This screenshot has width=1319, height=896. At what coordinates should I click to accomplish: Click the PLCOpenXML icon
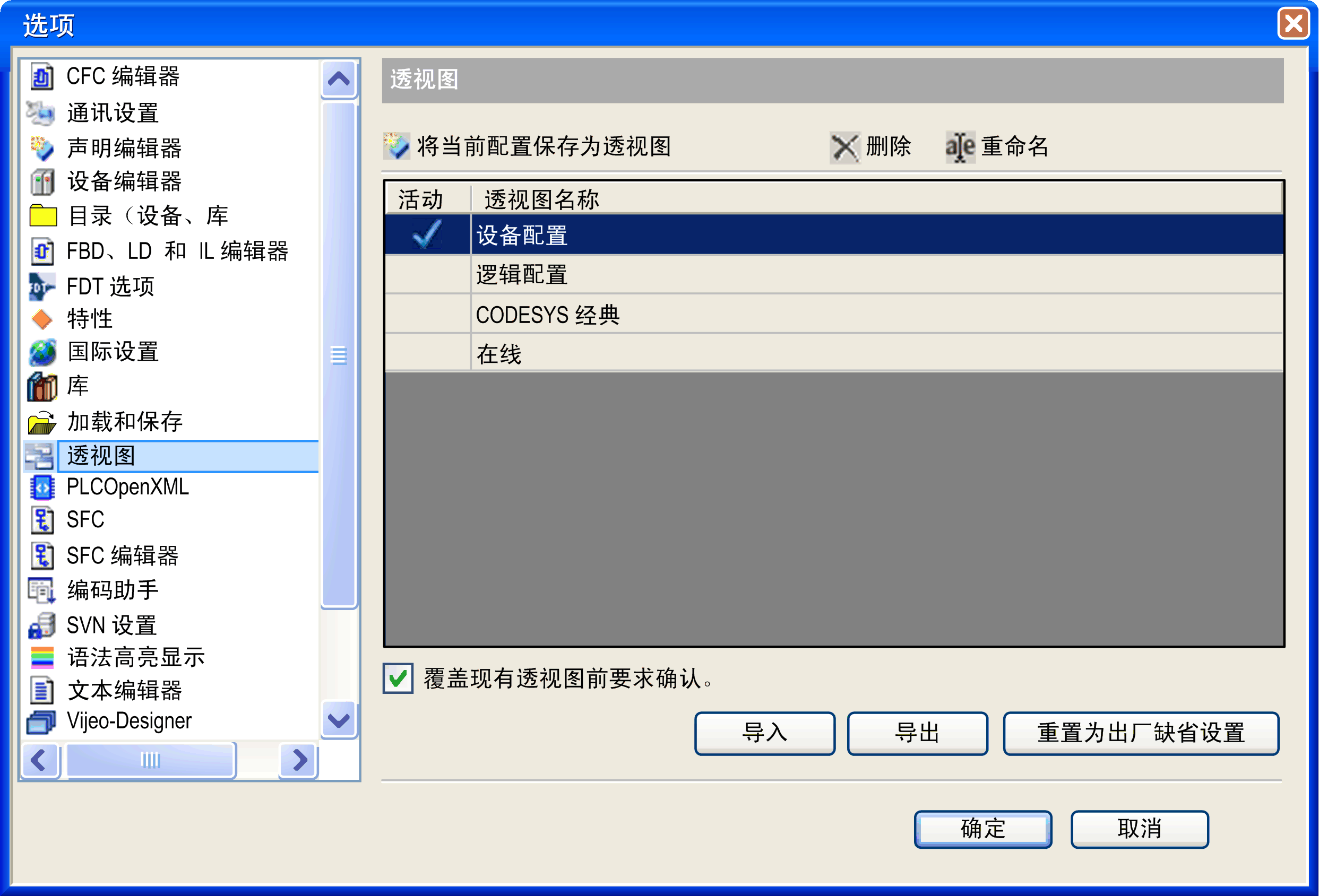(x=42, y=487)
